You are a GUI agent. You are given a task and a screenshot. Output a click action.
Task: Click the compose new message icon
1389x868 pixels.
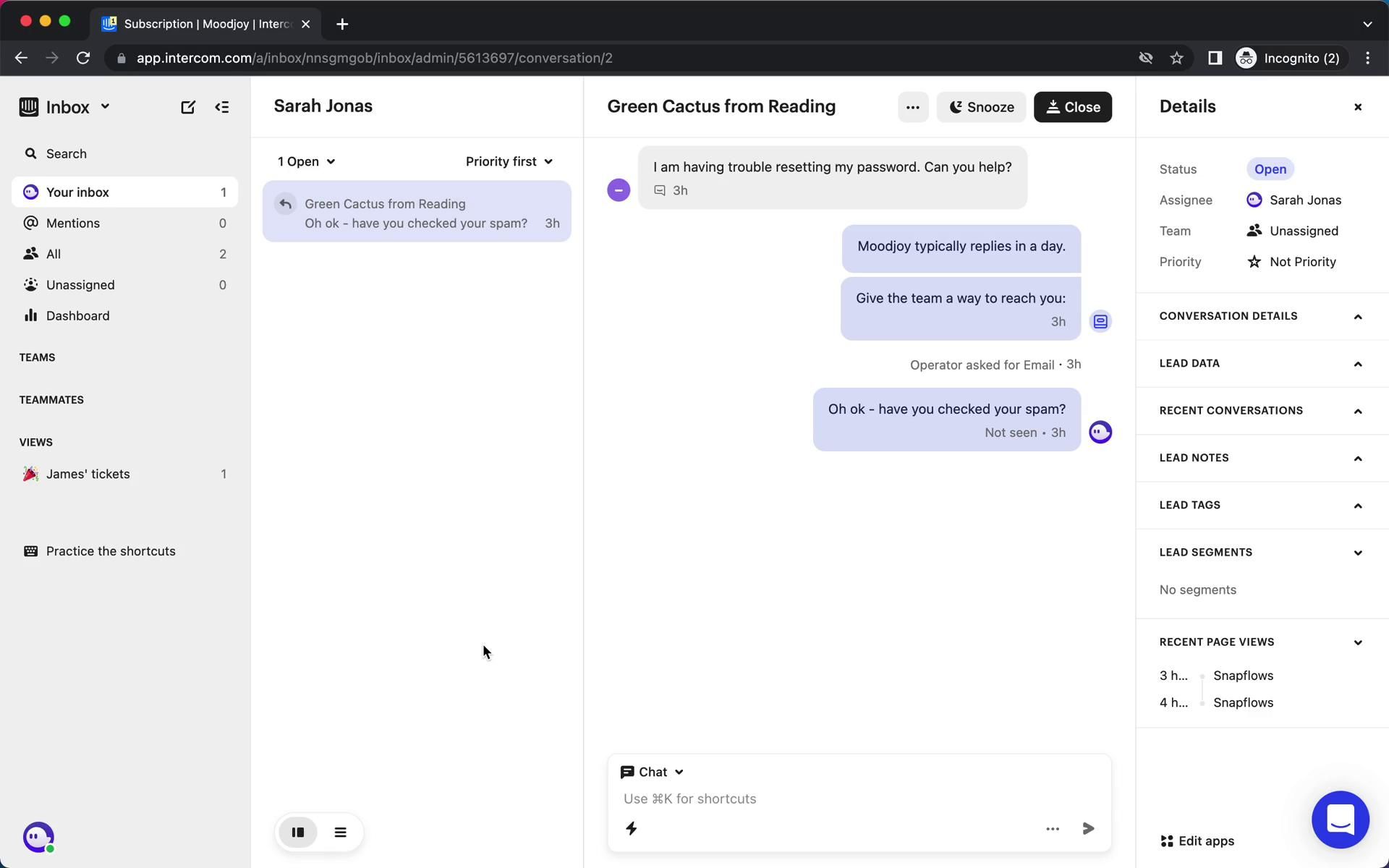tap(187, 107)
